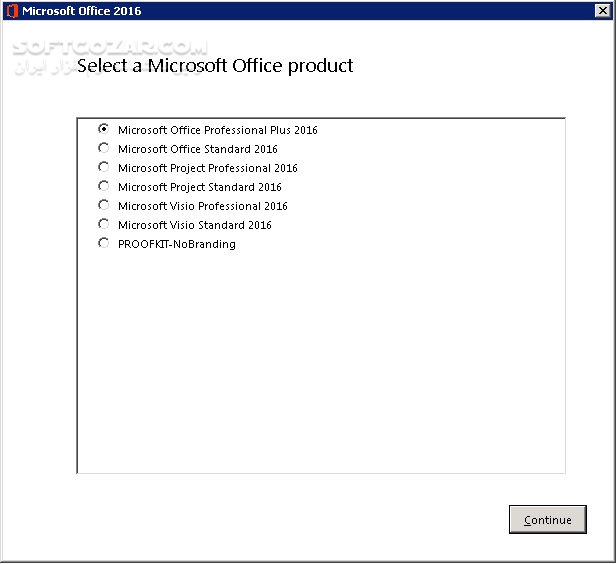Click the 'Microsoft Project Standard 2016' label text
The width and height of the screenshot is (616, 564).
click(200, 187)
